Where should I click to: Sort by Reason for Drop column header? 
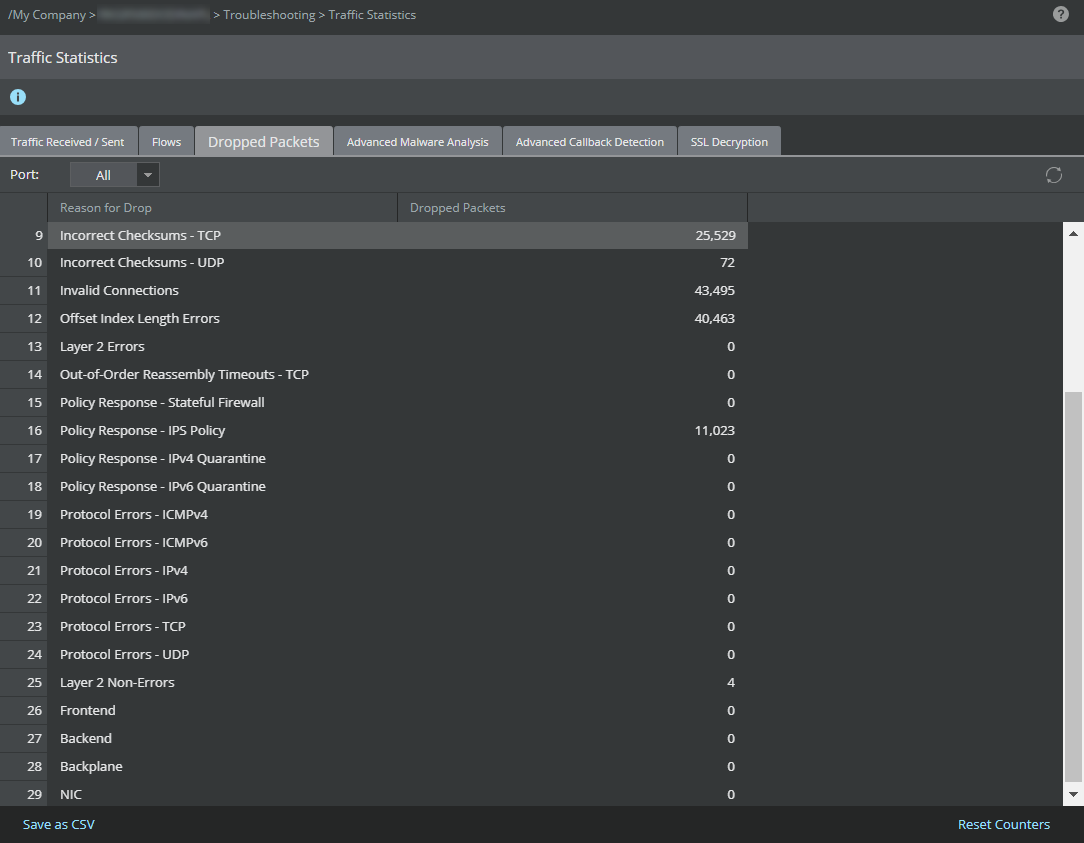[x=223, y=207]
